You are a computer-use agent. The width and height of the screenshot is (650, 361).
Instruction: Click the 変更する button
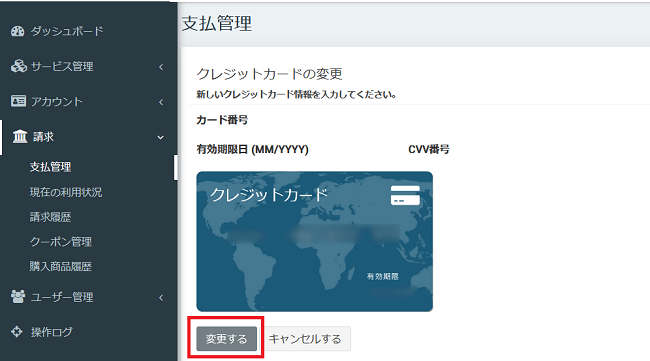(226, 339)
